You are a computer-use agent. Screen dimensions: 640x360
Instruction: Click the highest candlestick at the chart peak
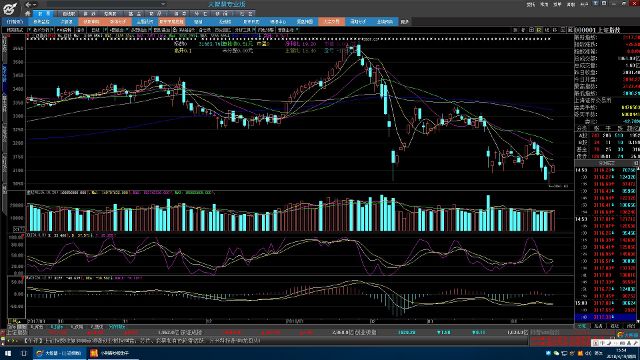pyautogui.click(x=358, y=51)
